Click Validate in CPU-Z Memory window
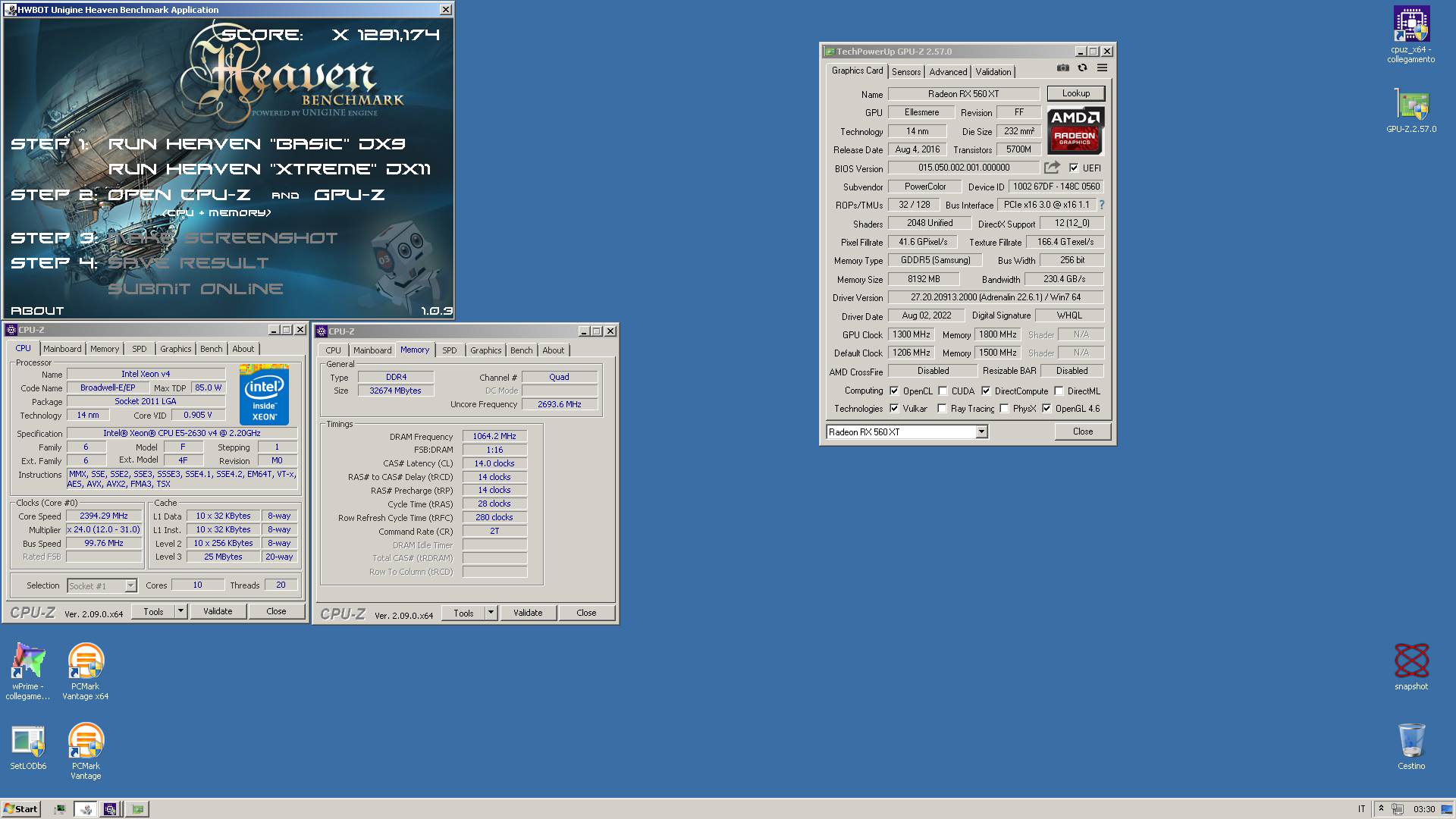 click(x=528, y=613)
